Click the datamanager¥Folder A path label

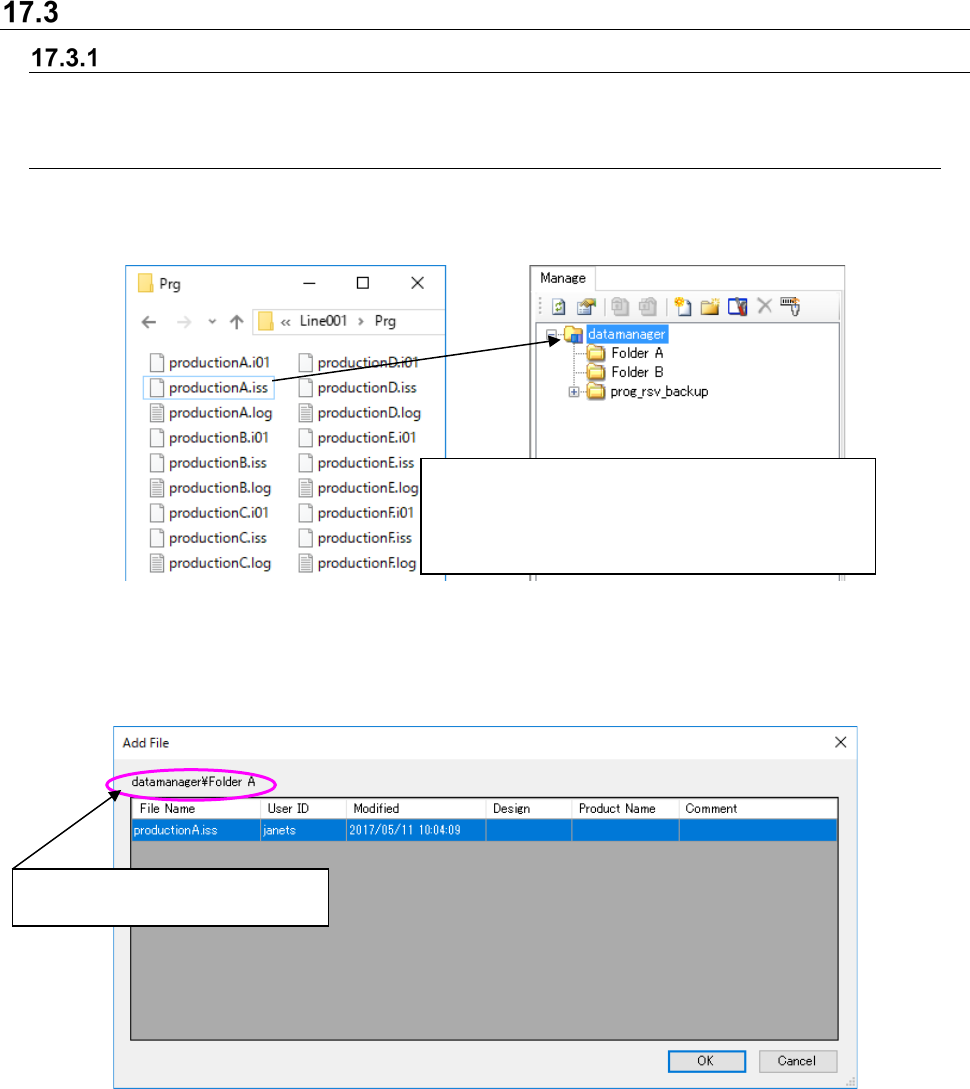pos(193,782)
